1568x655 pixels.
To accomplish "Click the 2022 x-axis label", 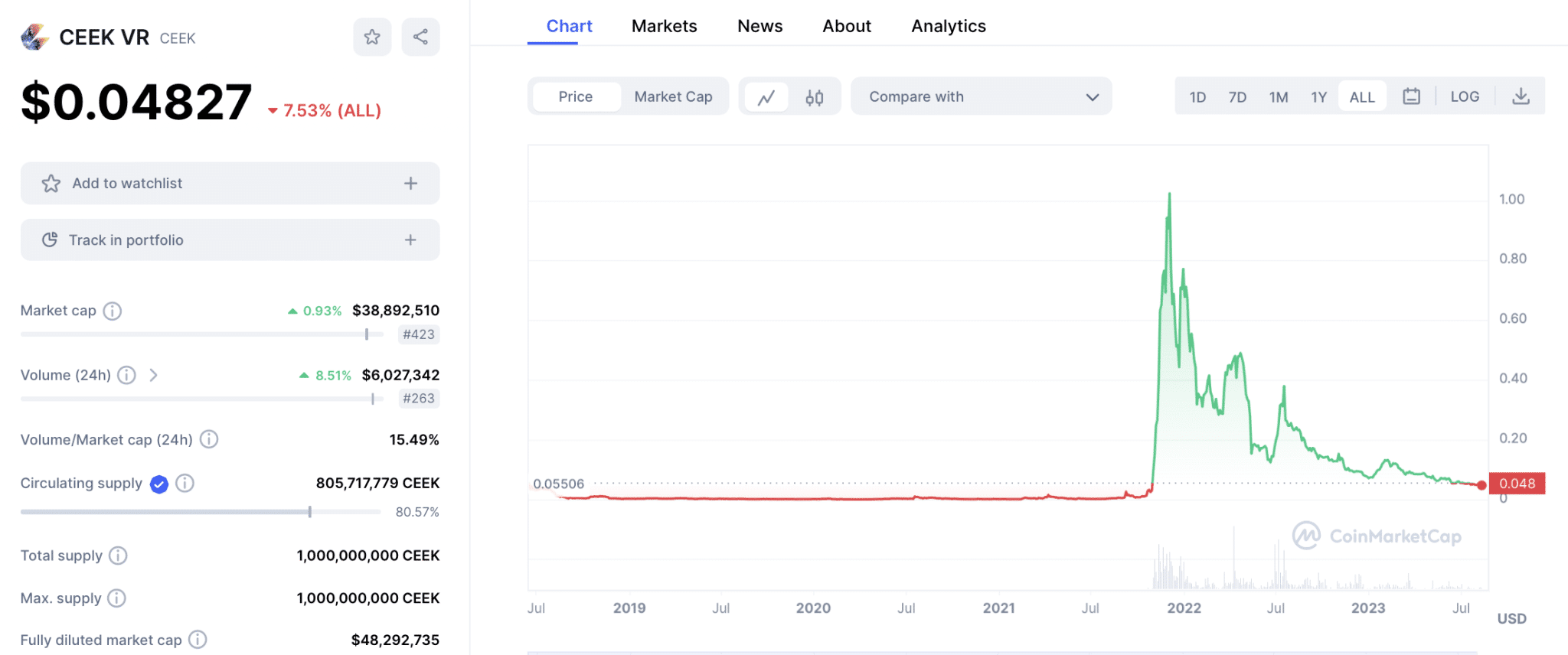I will [1184, 608].
